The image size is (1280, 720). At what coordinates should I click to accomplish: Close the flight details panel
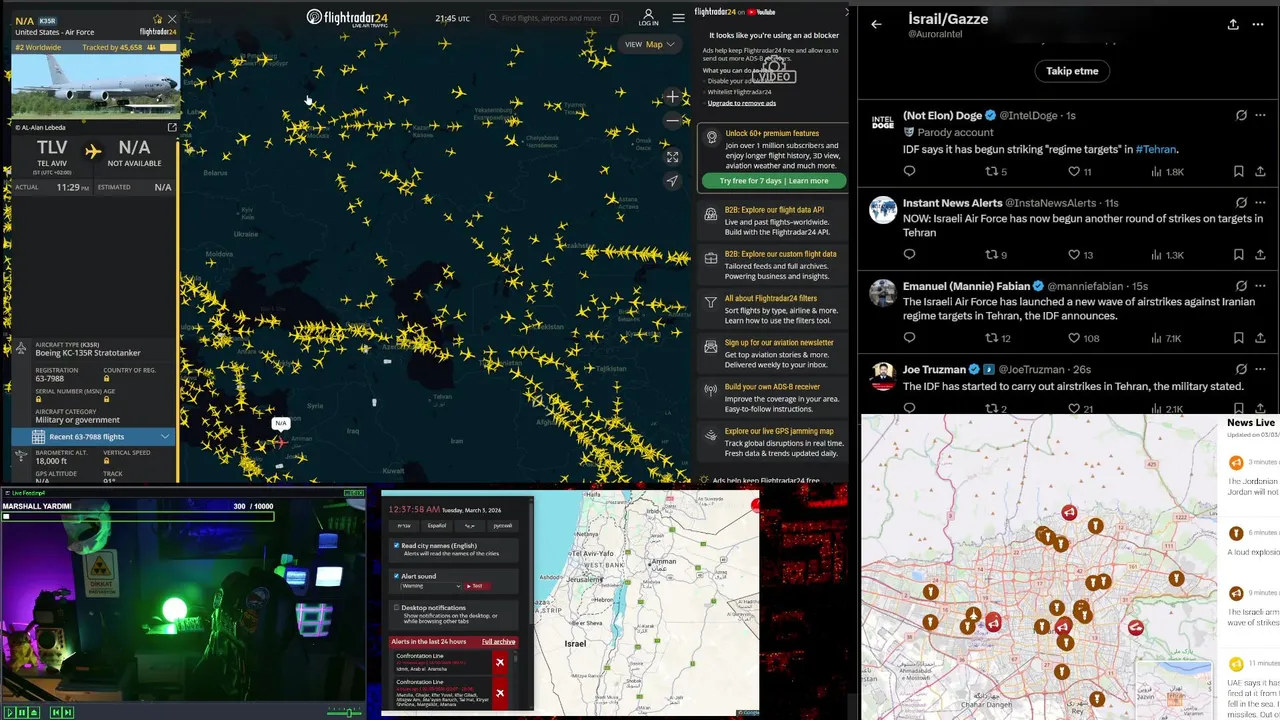click(x=172, y=19)
